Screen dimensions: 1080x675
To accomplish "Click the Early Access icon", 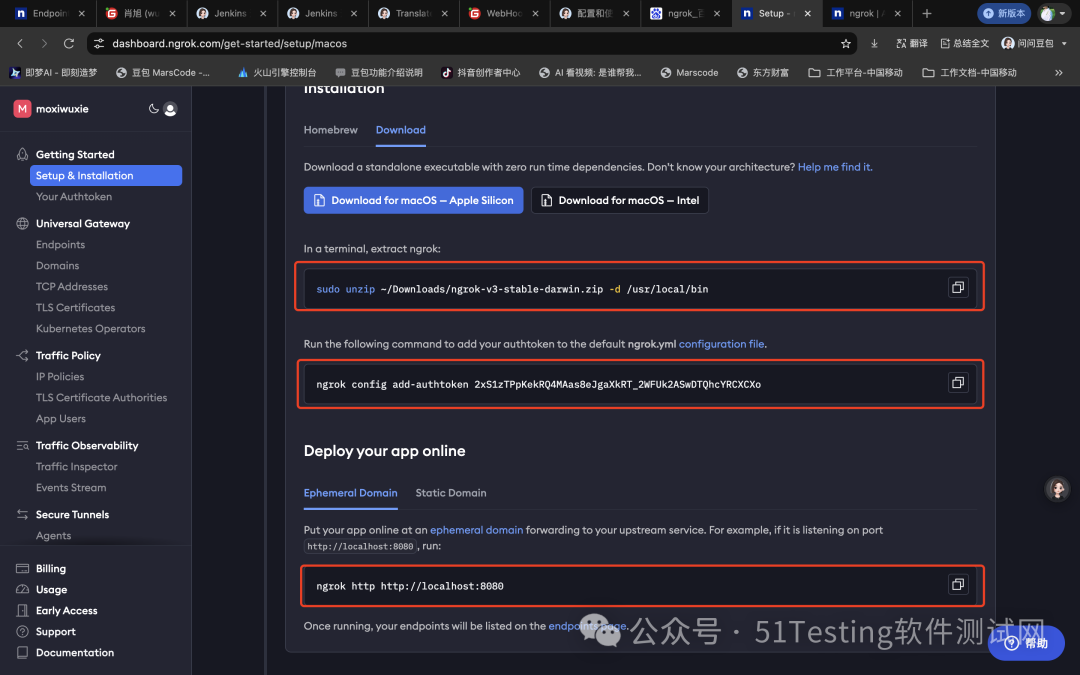I will [x=22, y=610].
